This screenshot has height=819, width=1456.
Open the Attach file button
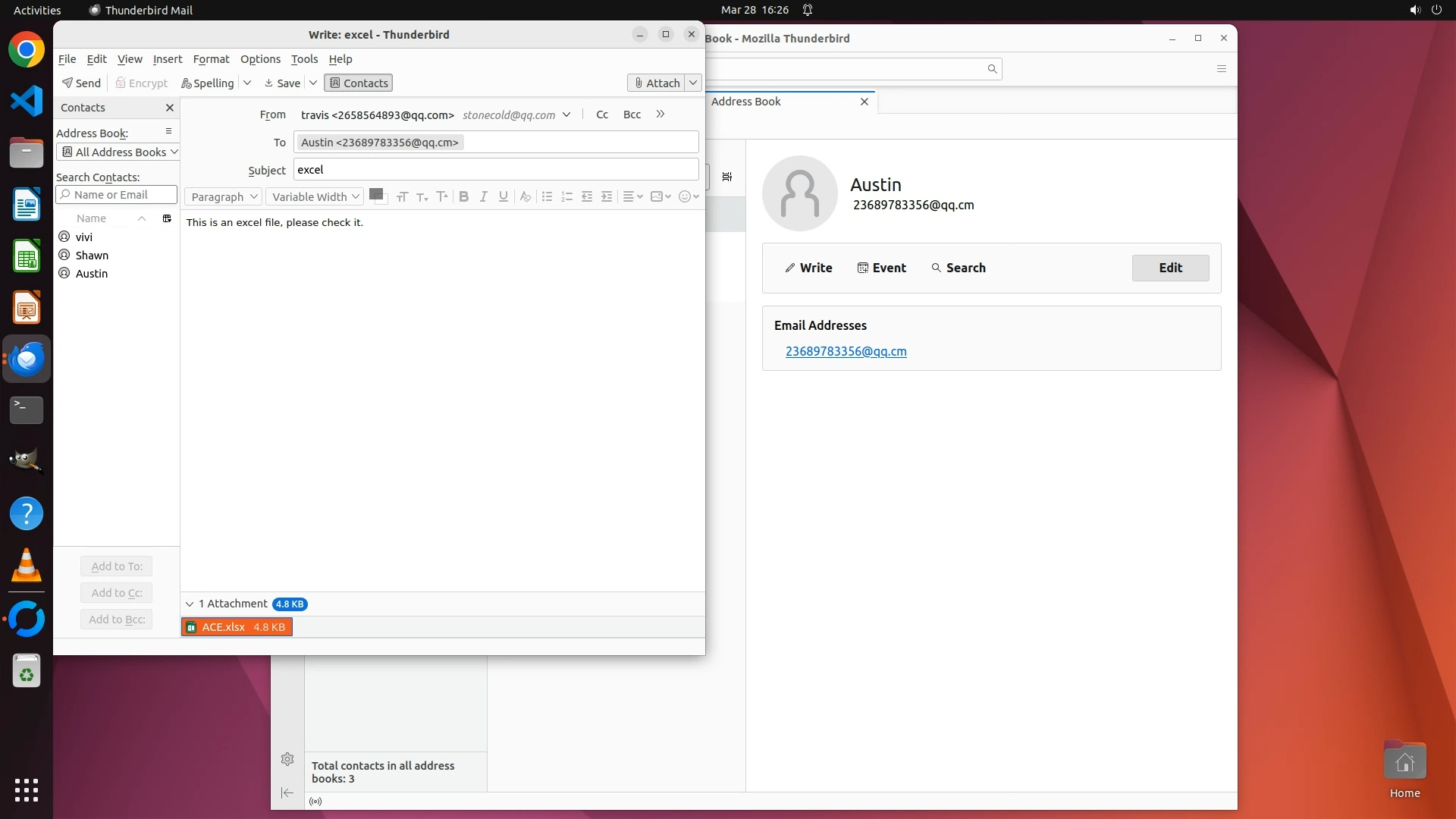657,83
